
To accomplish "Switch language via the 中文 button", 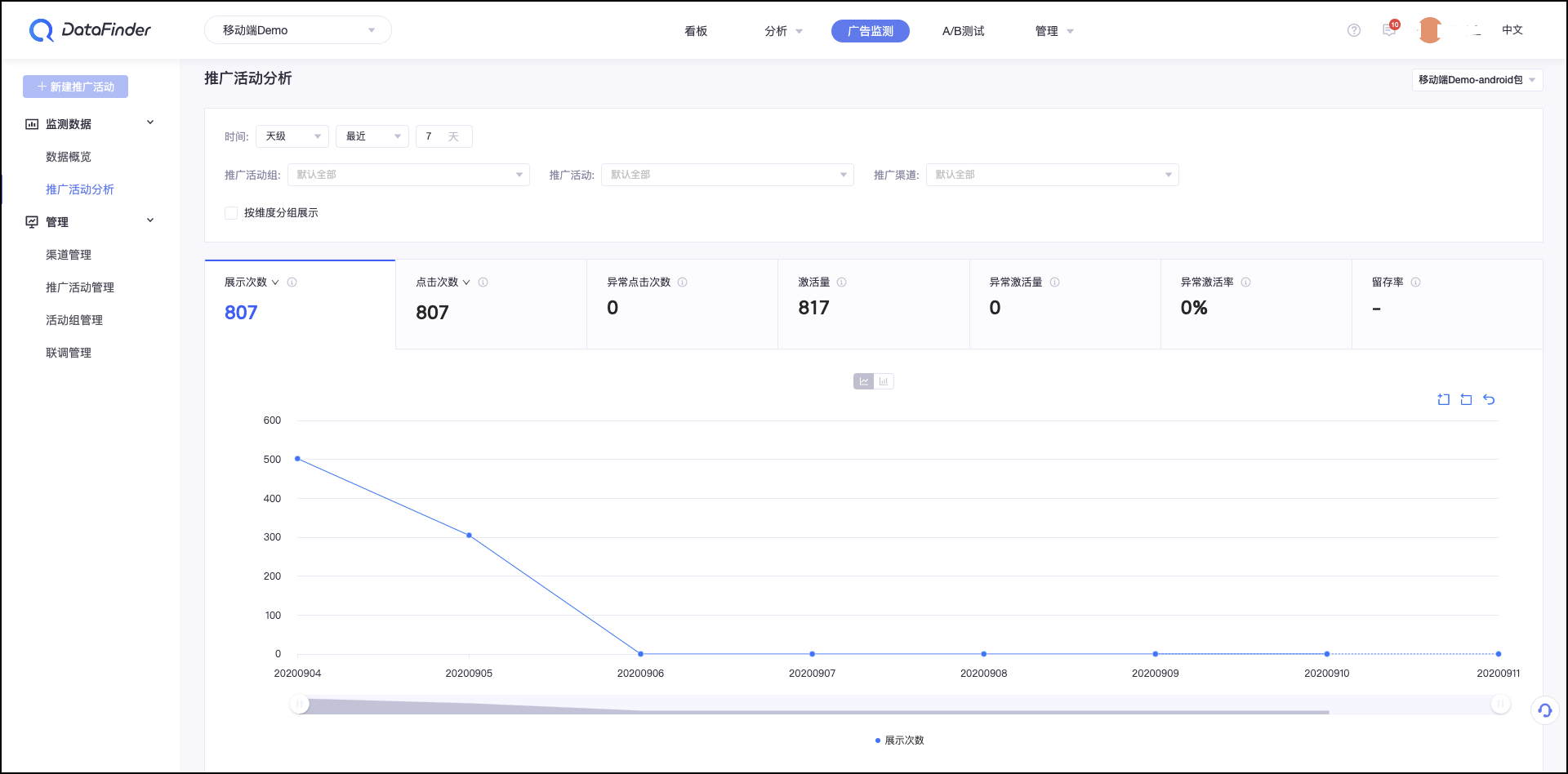I will tap(1512, 30).
